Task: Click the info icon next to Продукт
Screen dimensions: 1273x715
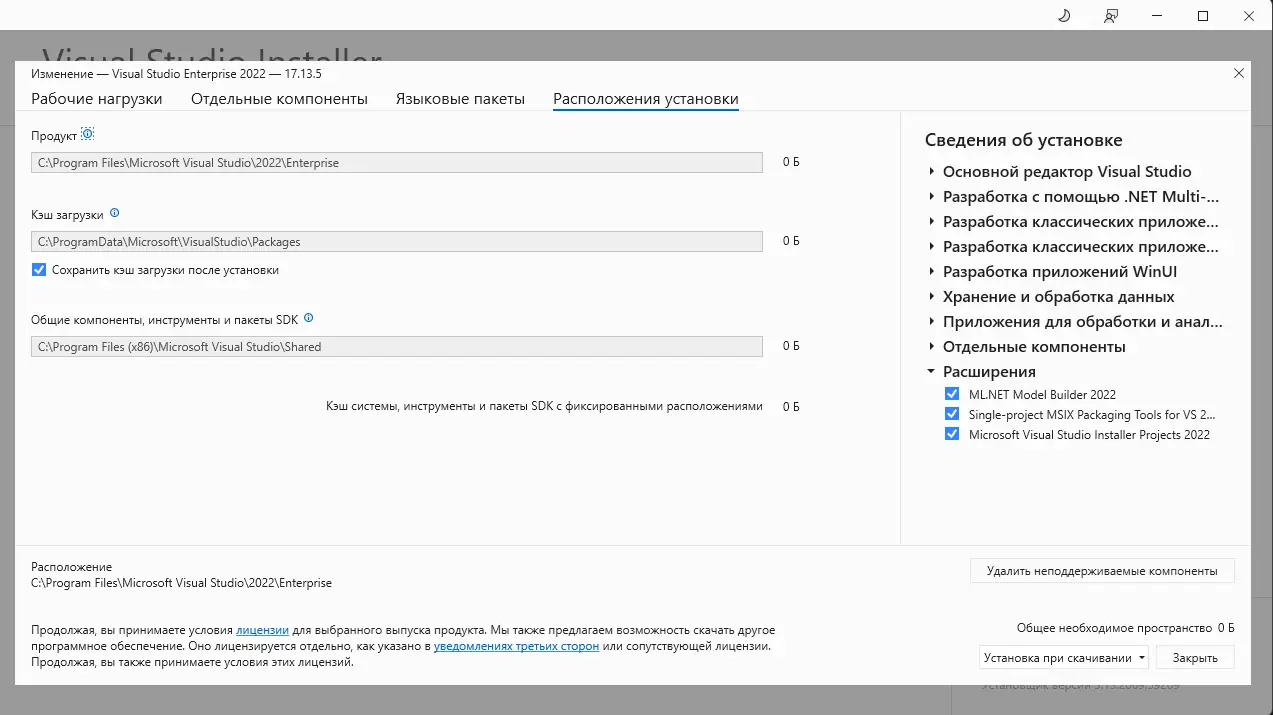Action: tap(88, 133)
